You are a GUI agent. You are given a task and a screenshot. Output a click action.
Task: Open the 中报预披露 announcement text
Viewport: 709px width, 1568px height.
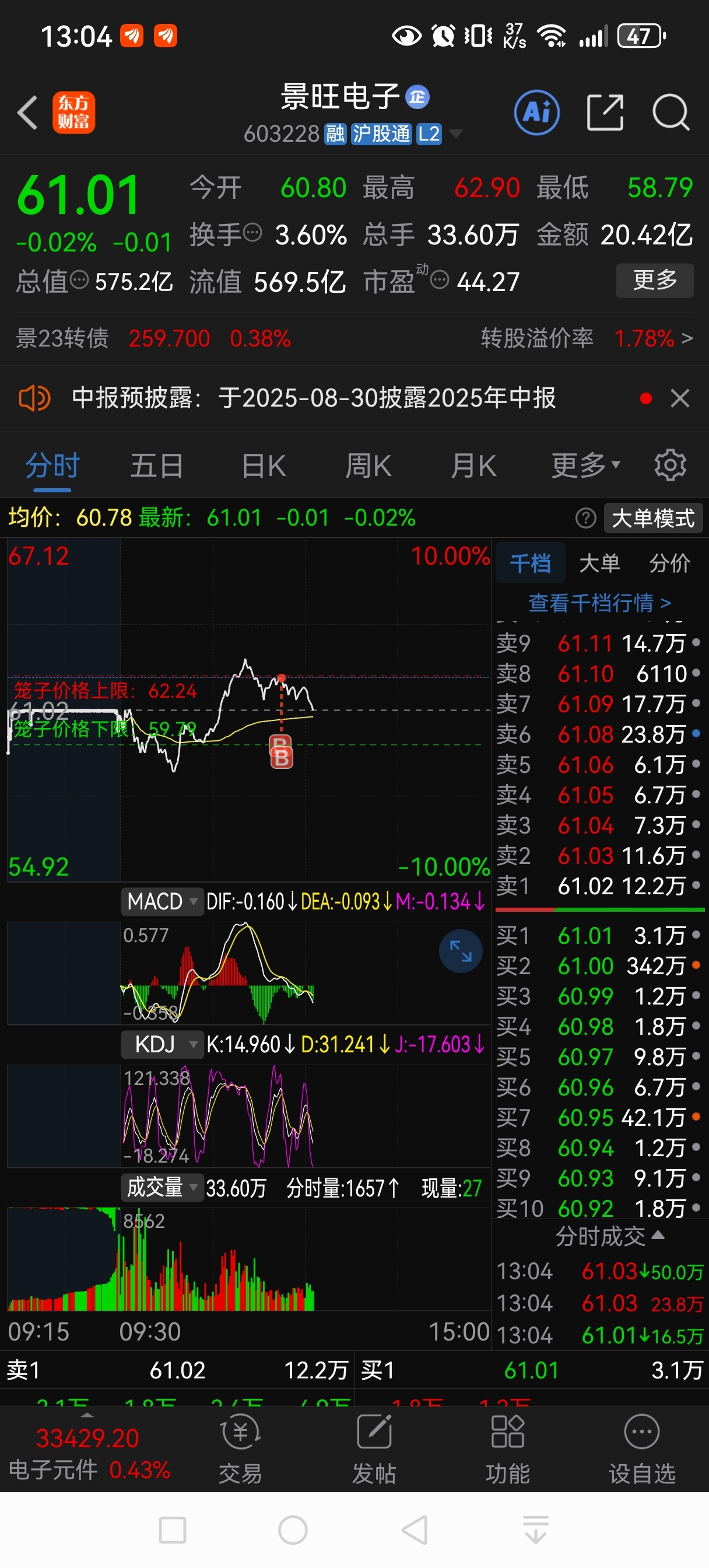(x=314, y=398)
